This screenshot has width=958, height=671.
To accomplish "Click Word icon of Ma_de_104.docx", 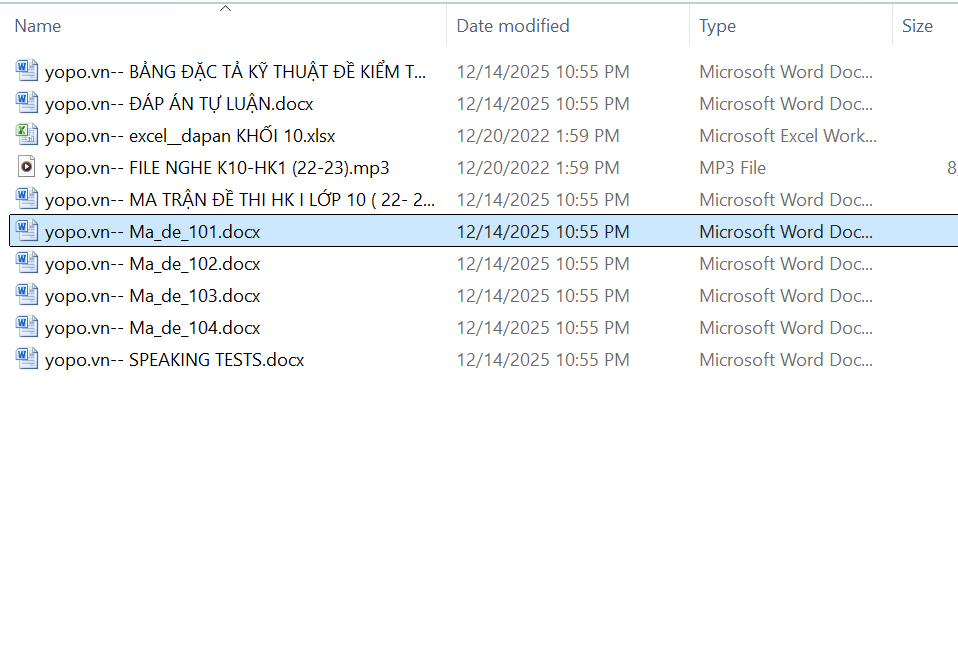I will click(27, 327).
